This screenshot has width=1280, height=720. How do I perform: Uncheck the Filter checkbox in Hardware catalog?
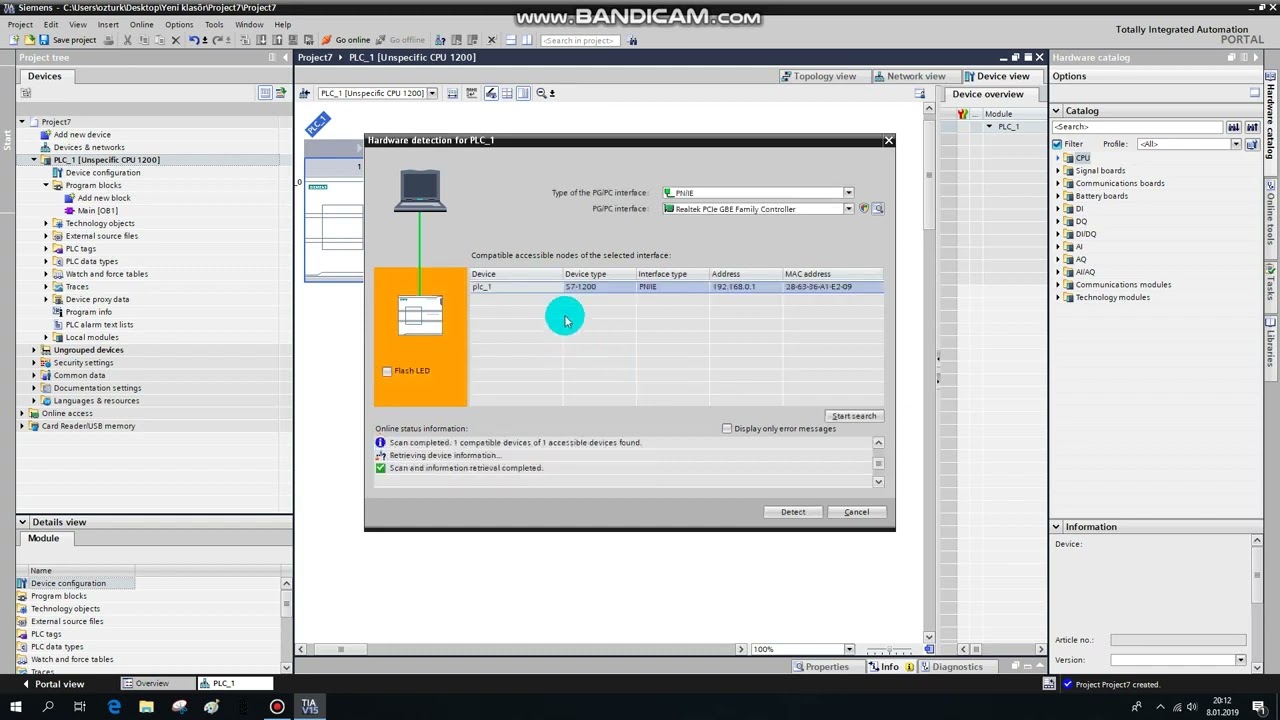pos(1057,144)
